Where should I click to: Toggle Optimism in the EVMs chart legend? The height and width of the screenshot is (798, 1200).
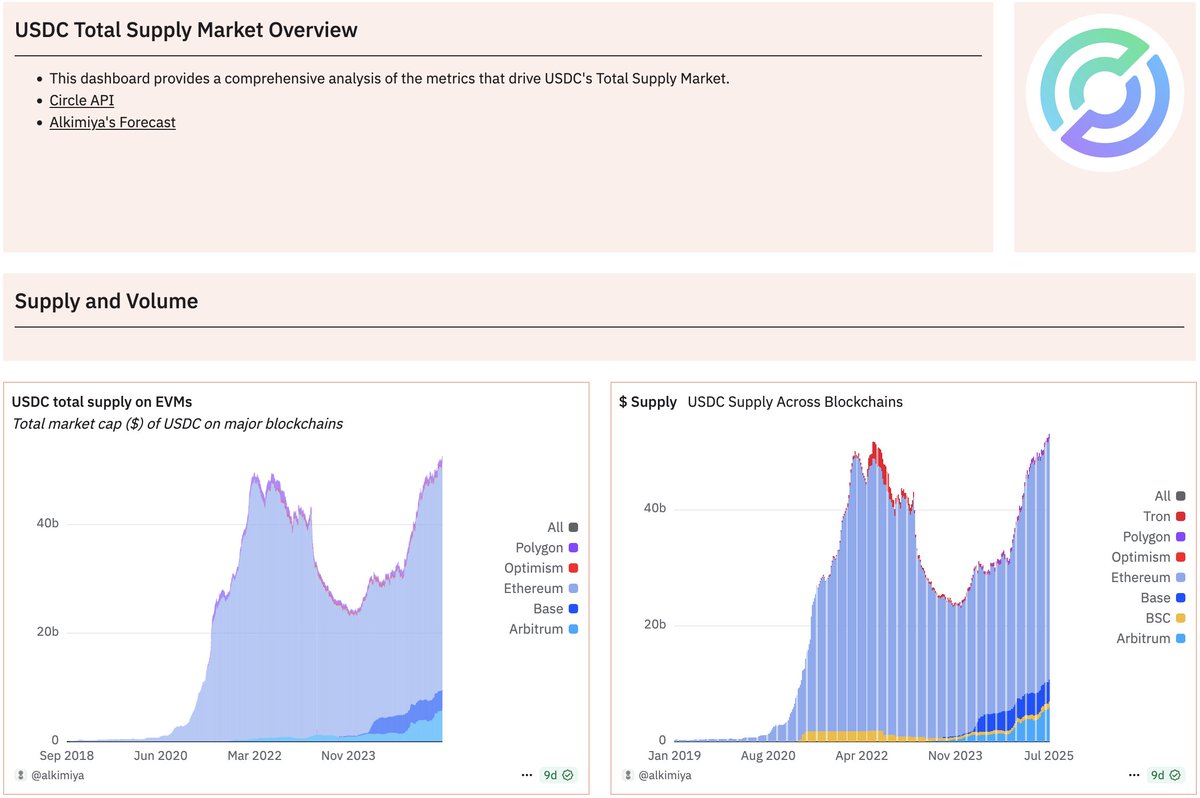tap(541, 568)
